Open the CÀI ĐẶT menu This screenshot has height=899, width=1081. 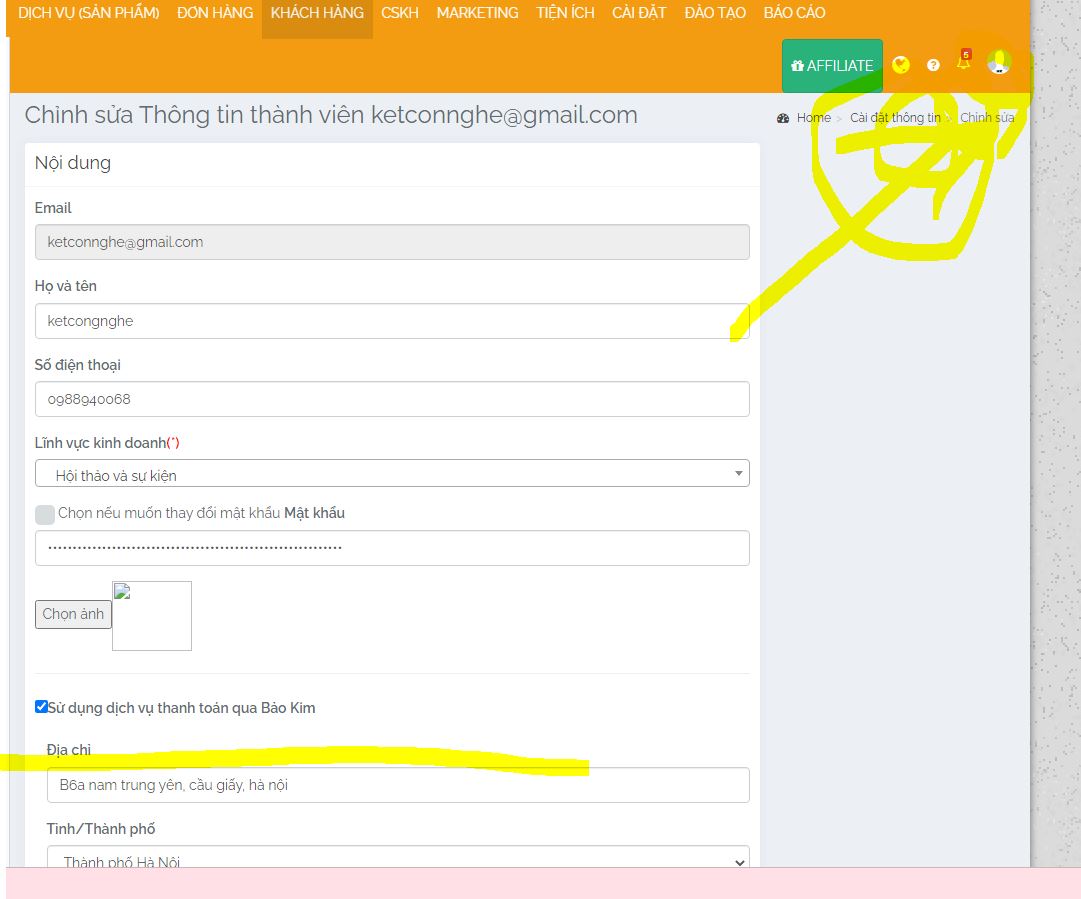[639, 13]
